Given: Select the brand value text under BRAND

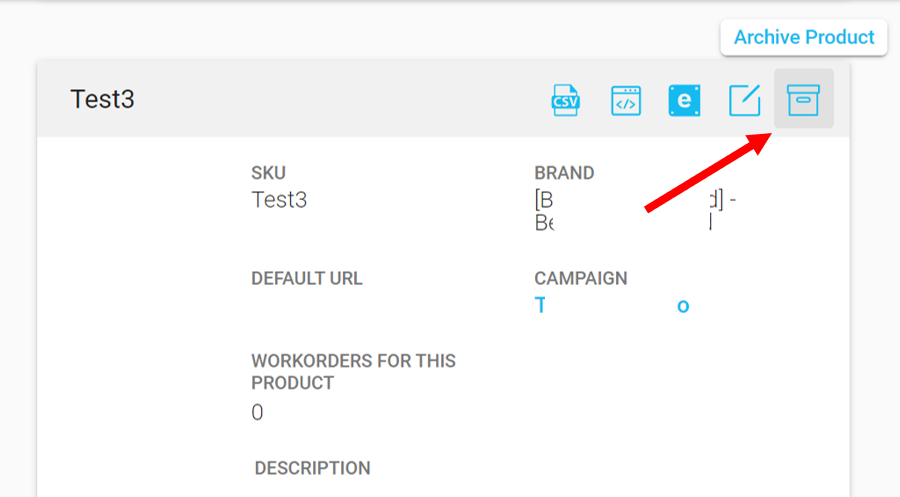Looking at the screenshot, I should 635,211.
